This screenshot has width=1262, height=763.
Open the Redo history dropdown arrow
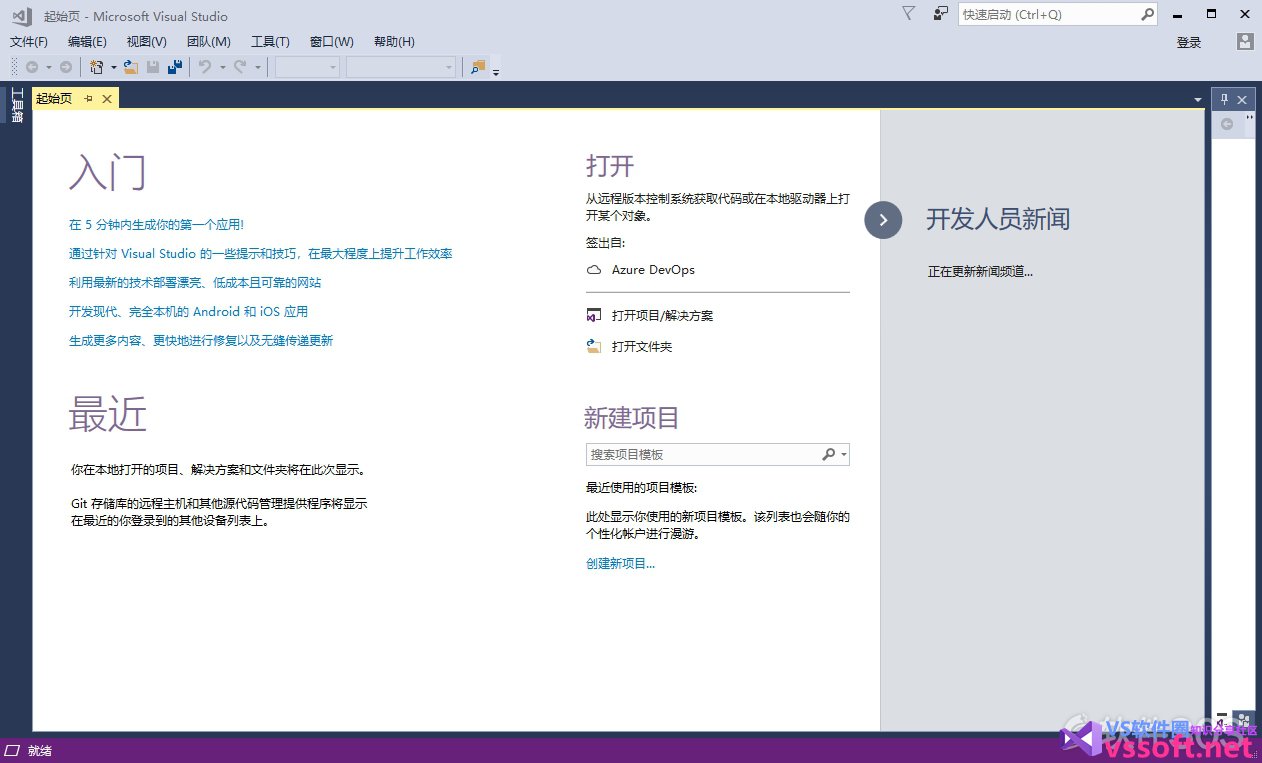point(257,67)
